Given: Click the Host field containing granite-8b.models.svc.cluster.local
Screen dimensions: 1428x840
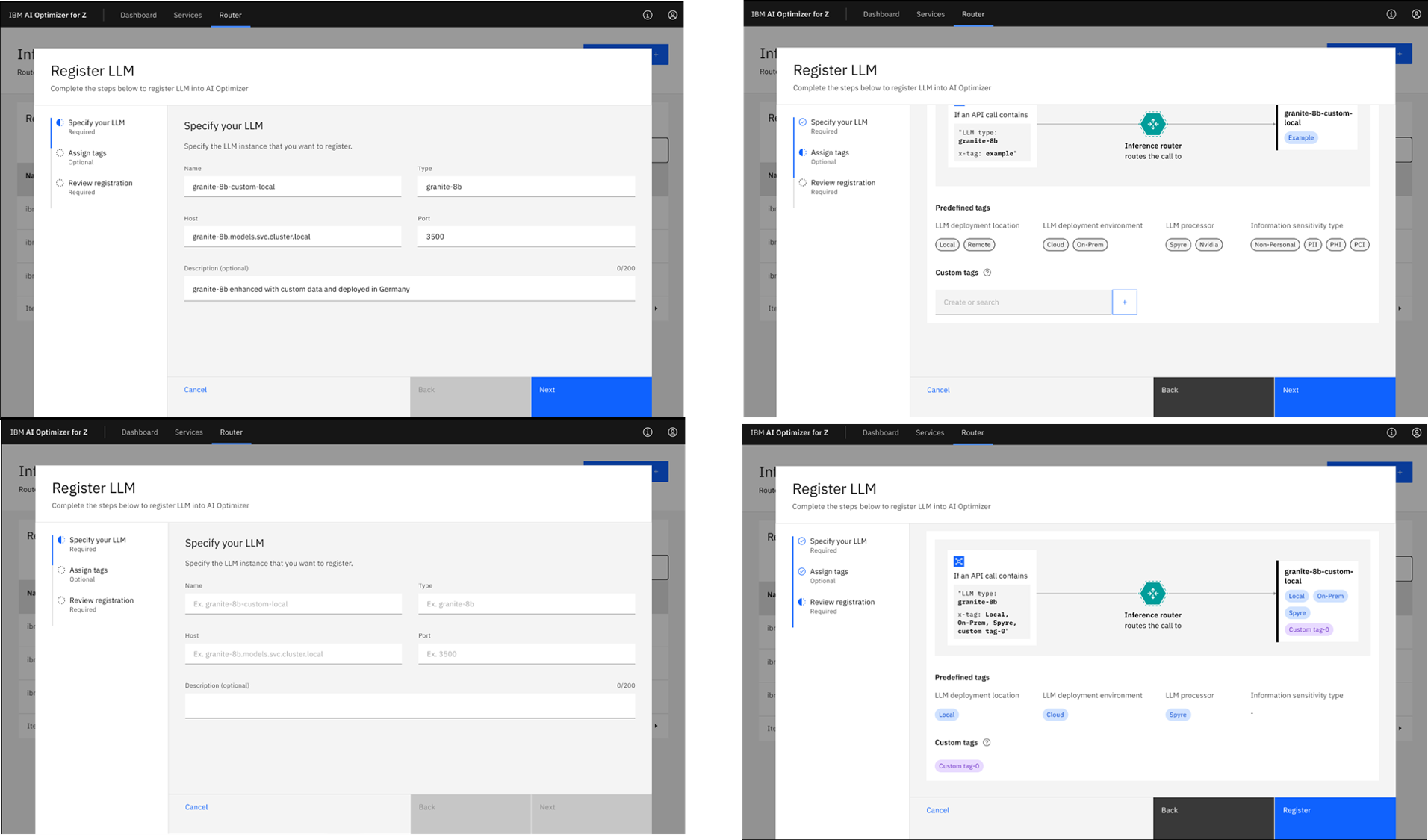Looking at the screenshot, I should tap(293, 237).
